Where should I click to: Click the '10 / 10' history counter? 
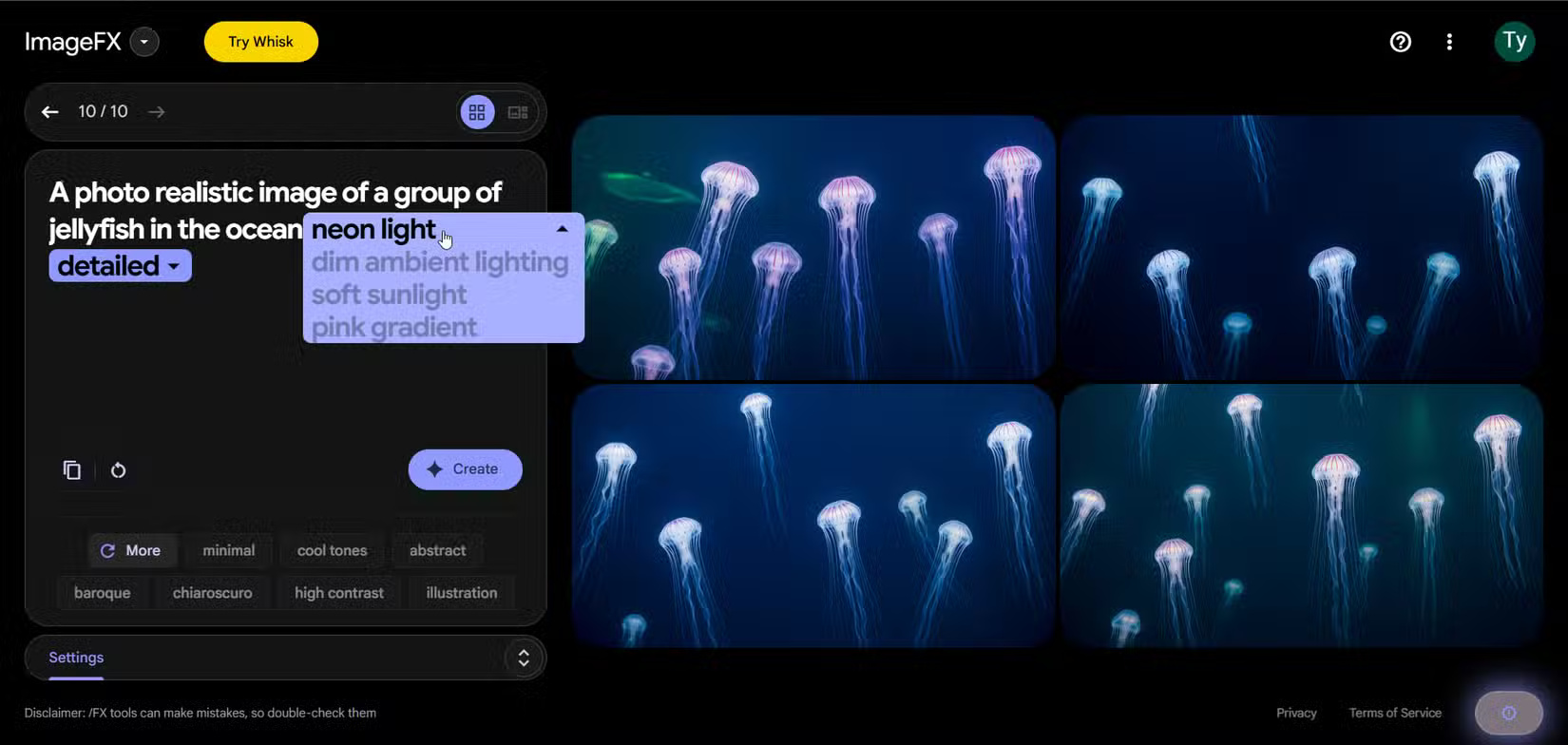[x=103, y=112]
